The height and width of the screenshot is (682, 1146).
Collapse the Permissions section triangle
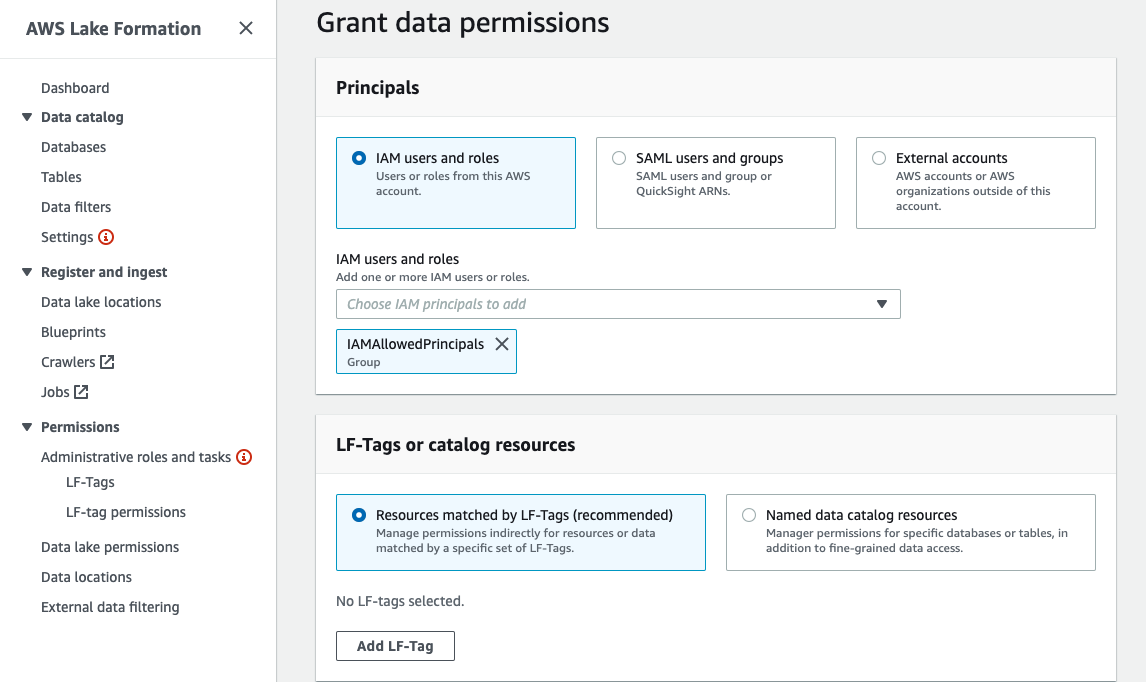[27, 427]
